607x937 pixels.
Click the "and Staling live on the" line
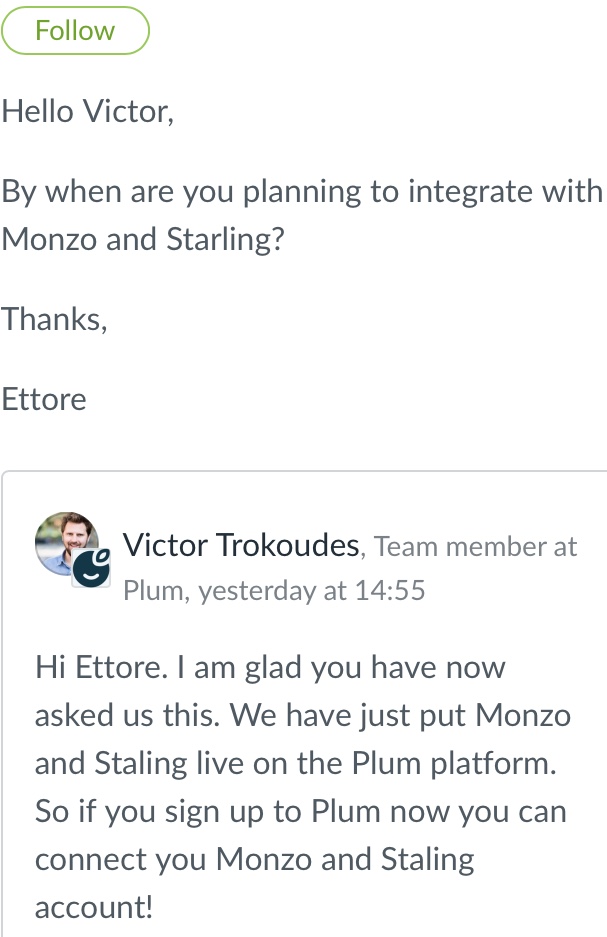pos(296,763)
